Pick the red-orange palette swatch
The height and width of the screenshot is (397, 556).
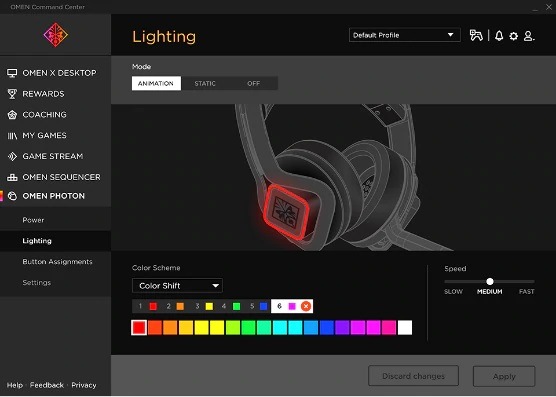[155, 328]
